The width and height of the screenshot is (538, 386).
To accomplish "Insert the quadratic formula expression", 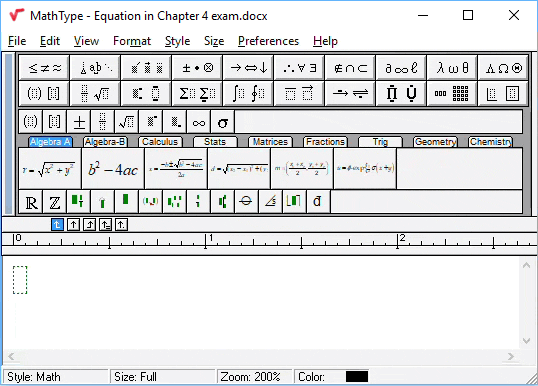I will (x=176, y=168).
